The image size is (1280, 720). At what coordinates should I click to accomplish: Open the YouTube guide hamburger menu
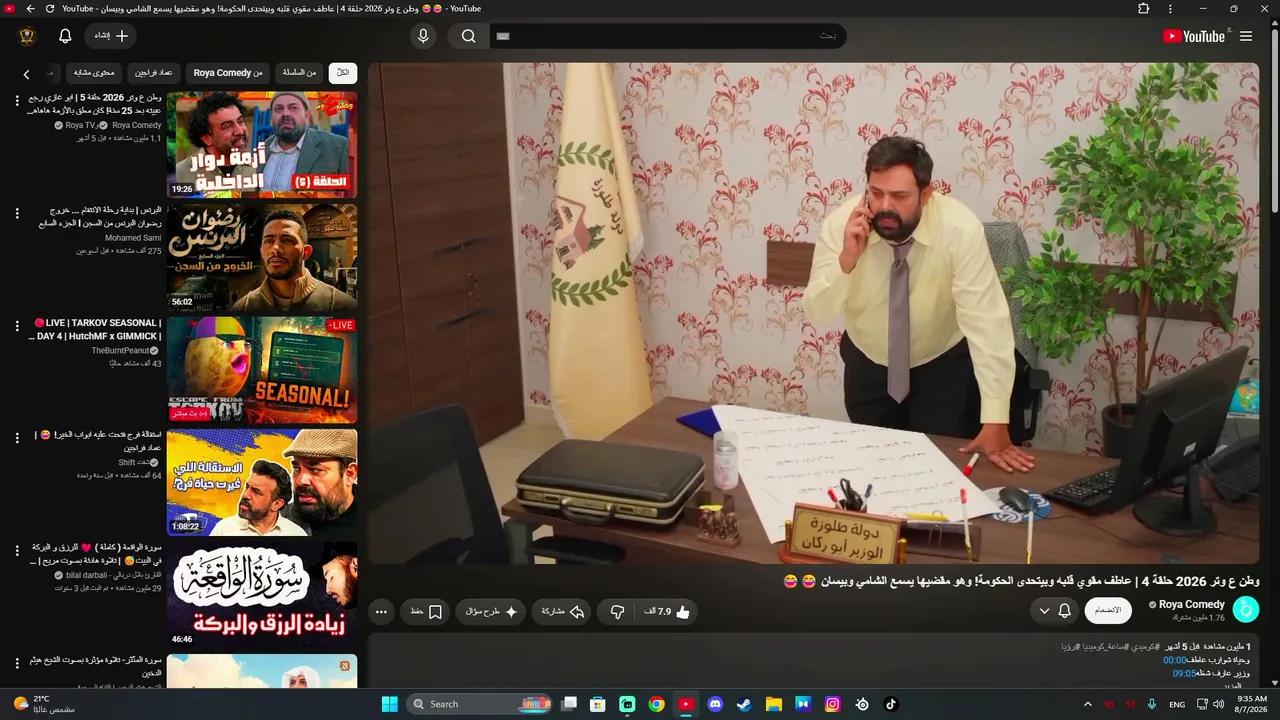coord(1246,36)
